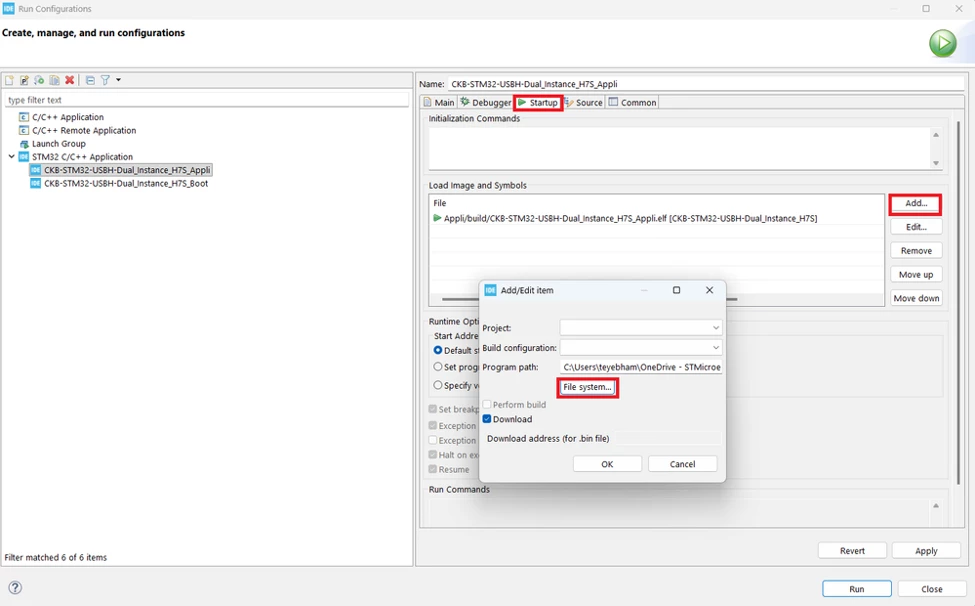Collapse the STM32 C/C++ Application node
The image size is (975, 606).
[x=11, y=157]
